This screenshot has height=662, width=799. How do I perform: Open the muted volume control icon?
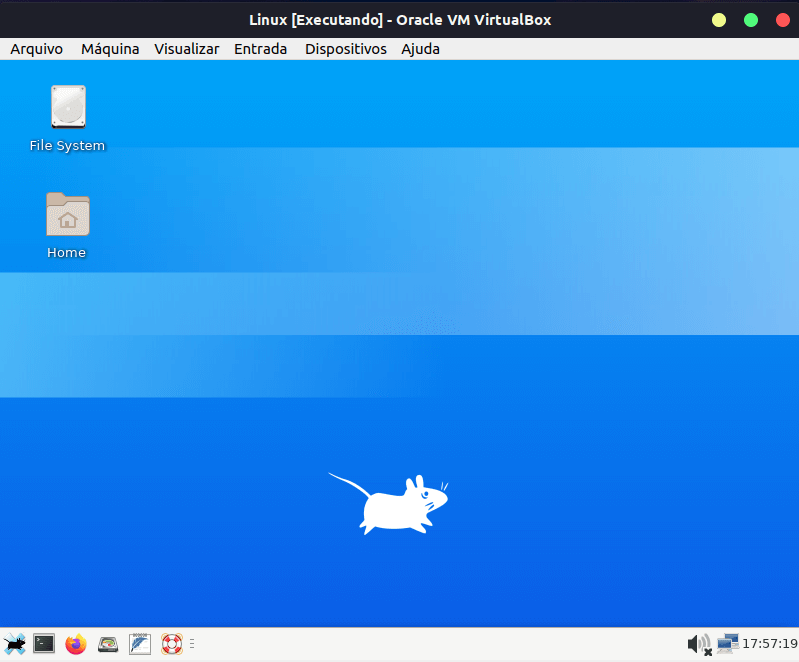(699, 645)
